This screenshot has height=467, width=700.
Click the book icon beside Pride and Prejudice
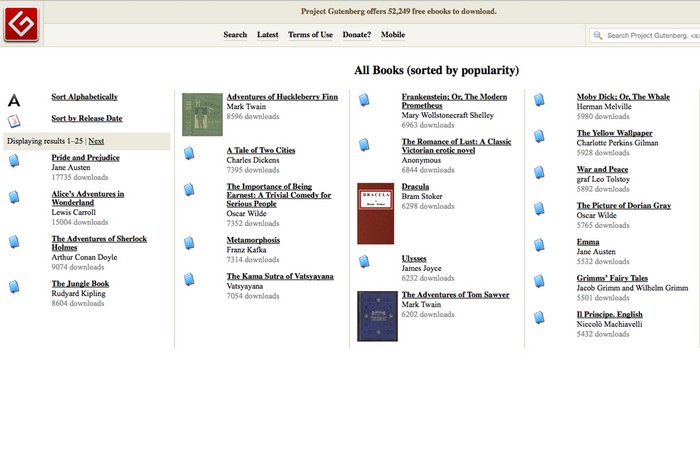pyautogui.click(x=14, y=162)
